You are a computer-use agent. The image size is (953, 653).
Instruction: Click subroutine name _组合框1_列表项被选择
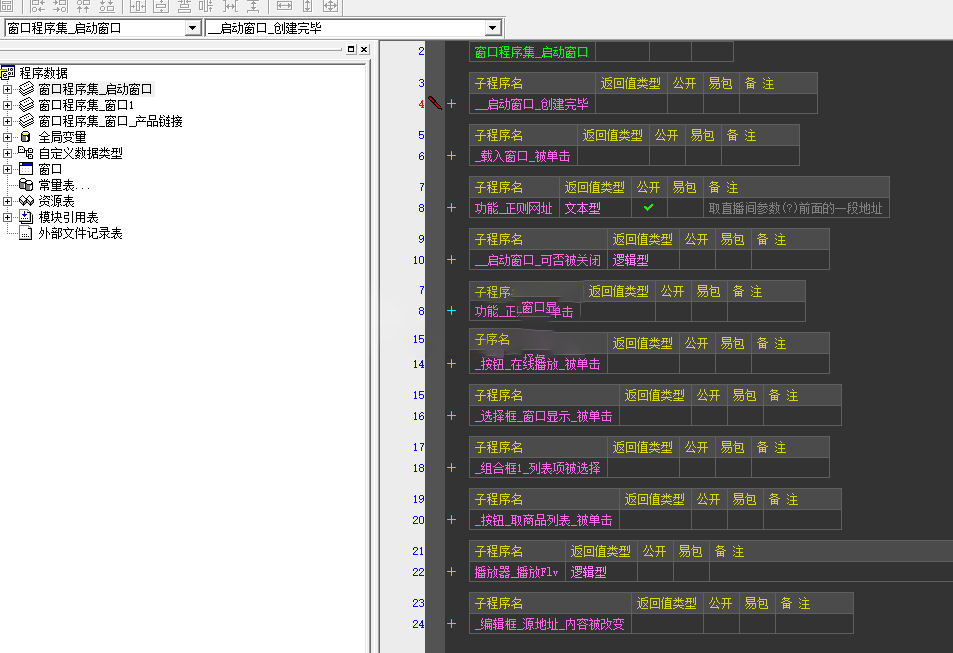[x=538, y=468]
